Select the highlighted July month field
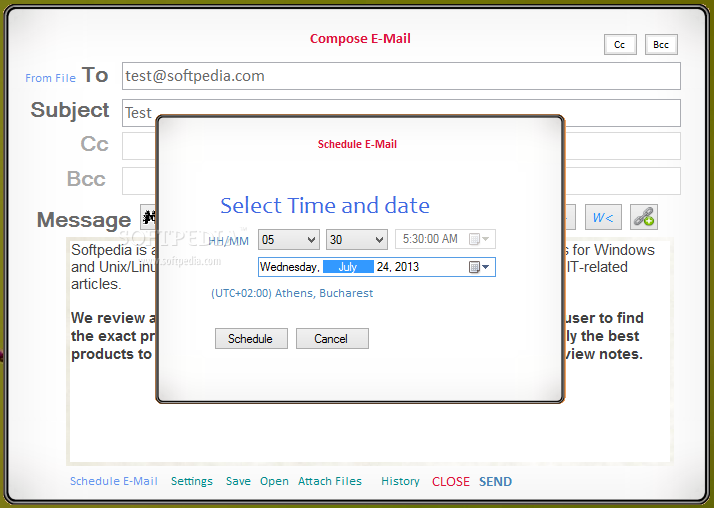Image resolution: width=714 pixels, height=508 pixels. tap(348, 267)
